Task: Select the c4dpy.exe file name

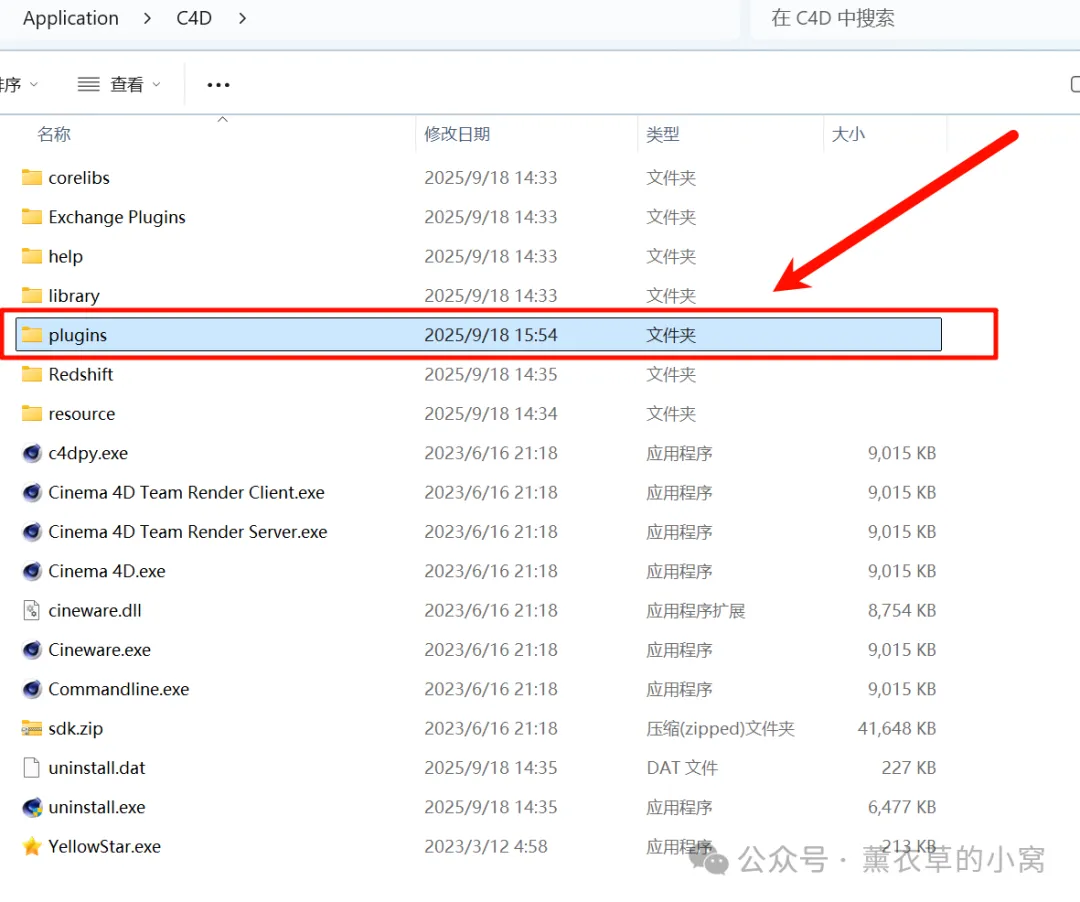Action: (88, 453)
